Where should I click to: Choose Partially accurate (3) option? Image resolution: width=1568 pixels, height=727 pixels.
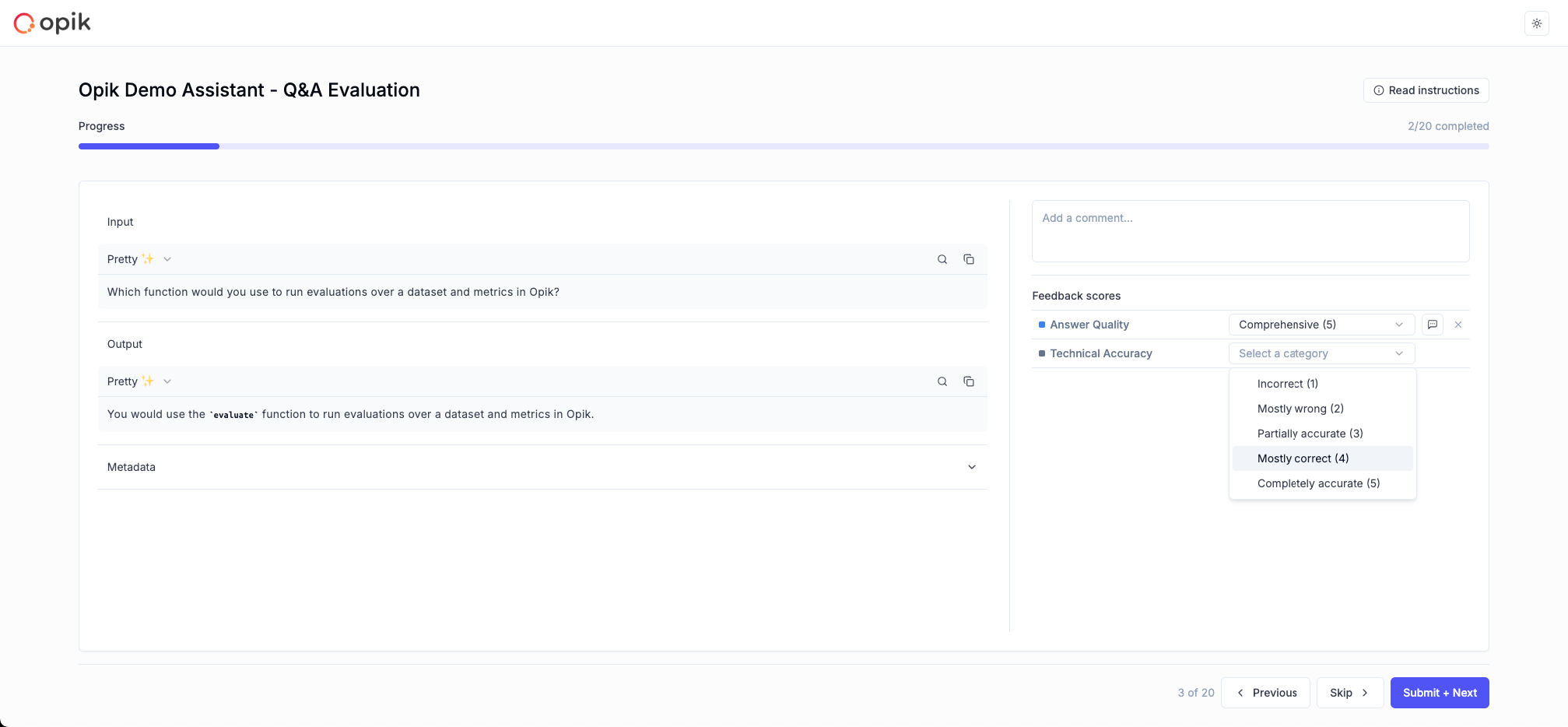[x=1310, y=434]
